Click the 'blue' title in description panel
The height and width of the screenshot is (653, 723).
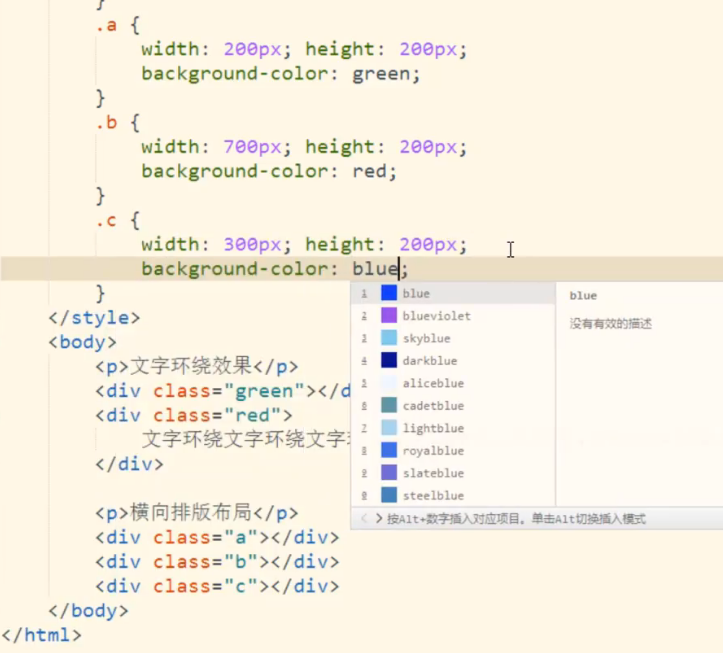583,296
